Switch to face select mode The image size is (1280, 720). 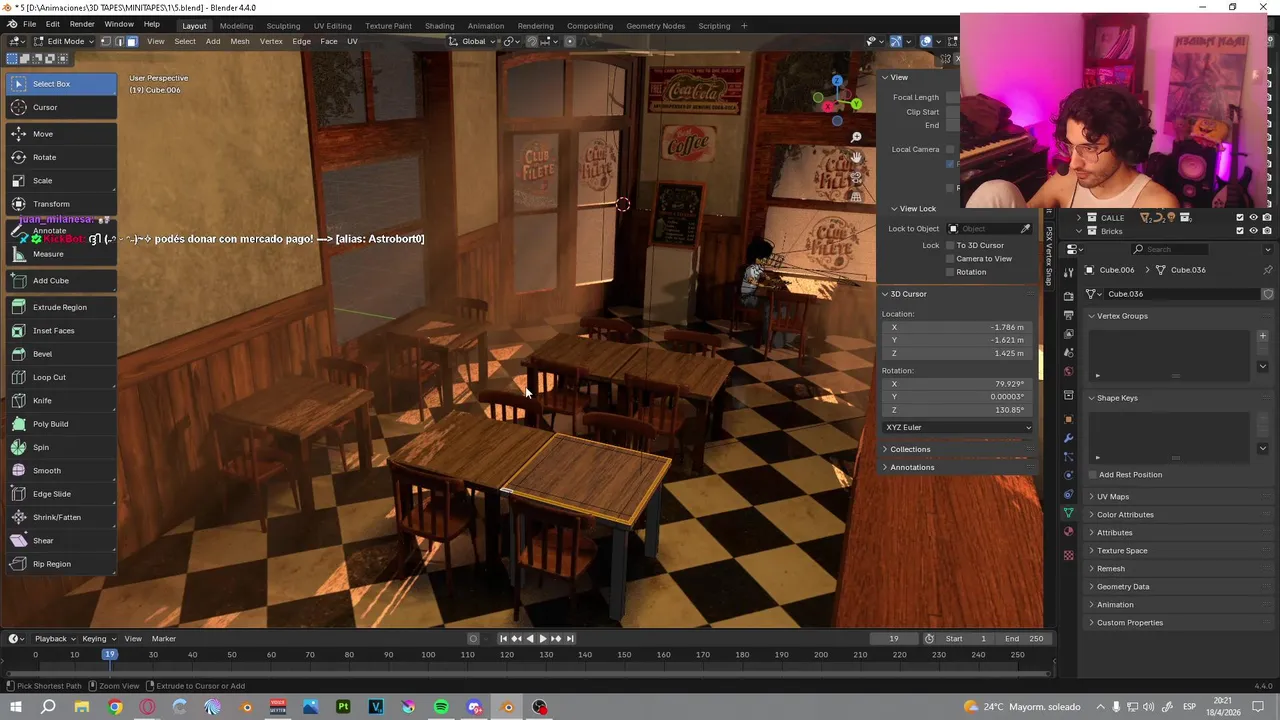[x=131, y=41]
